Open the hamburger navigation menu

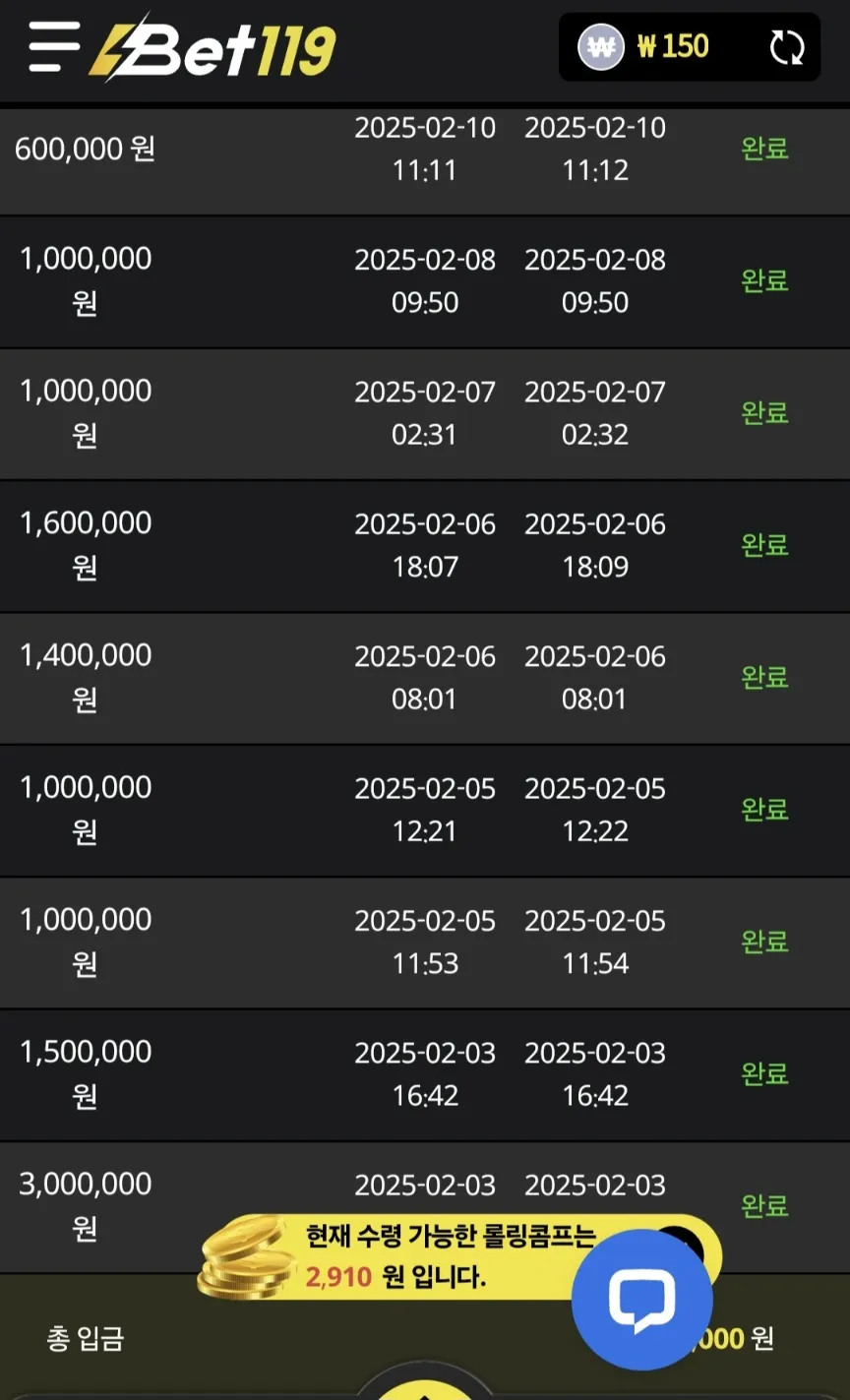tap(54, 46)
